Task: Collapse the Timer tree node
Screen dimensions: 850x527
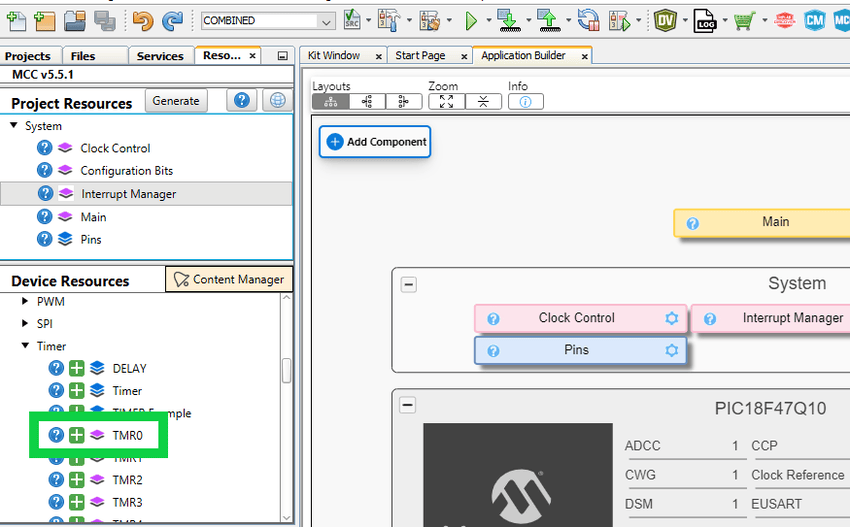Action: pos(26,346)
